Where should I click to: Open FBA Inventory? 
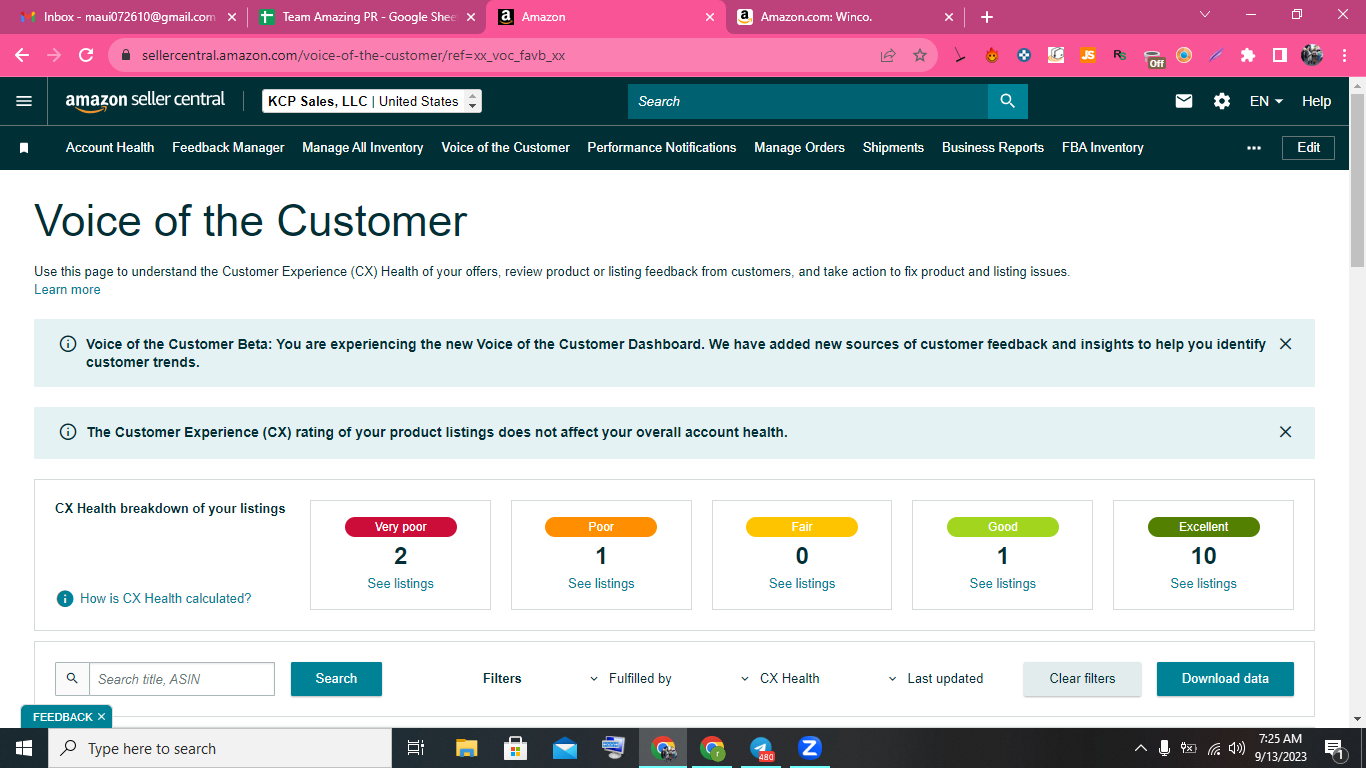click(1103, 148)
